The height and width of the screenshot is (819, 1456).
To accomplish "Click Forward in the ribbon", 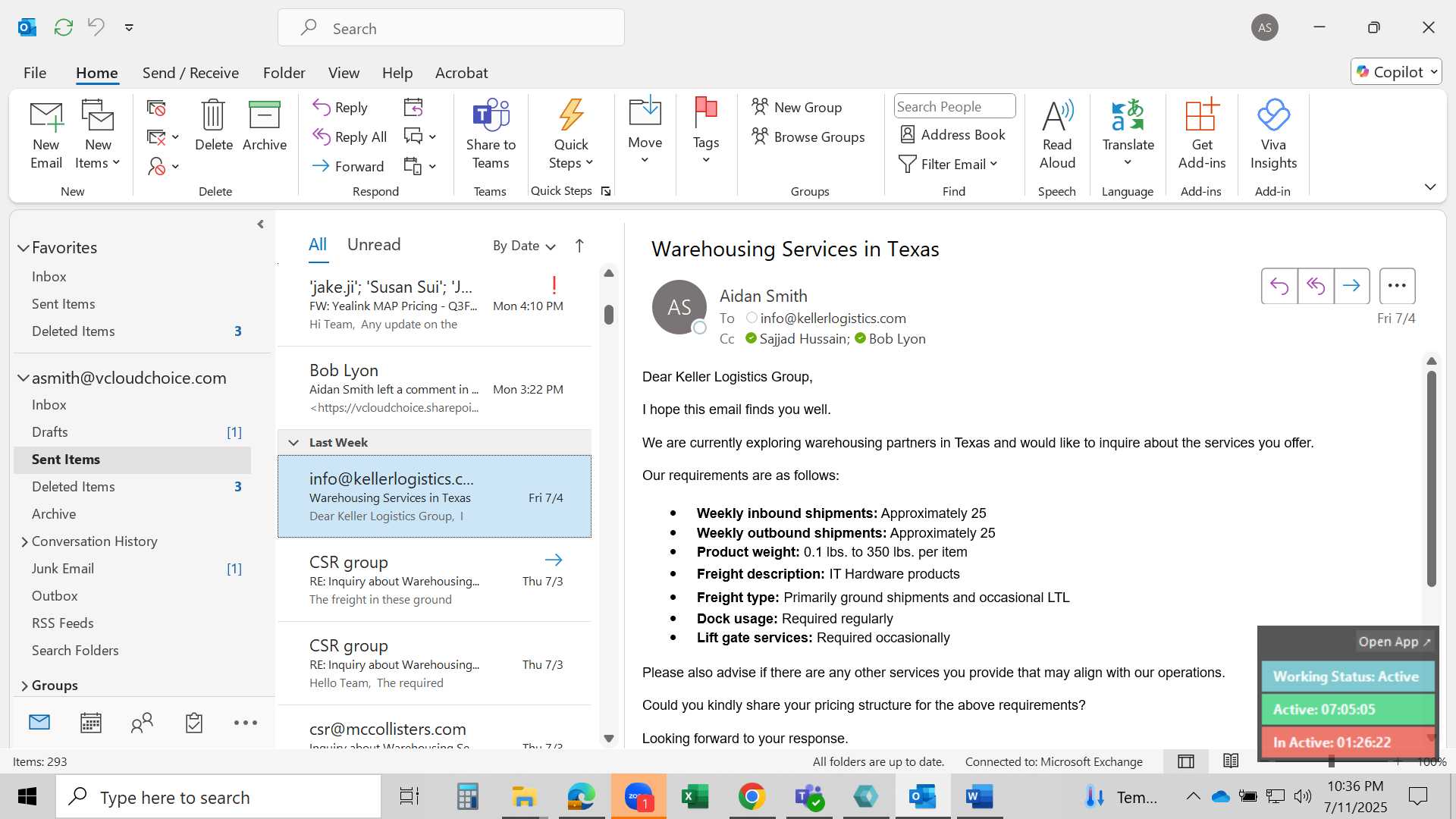I will pos(348,166).
